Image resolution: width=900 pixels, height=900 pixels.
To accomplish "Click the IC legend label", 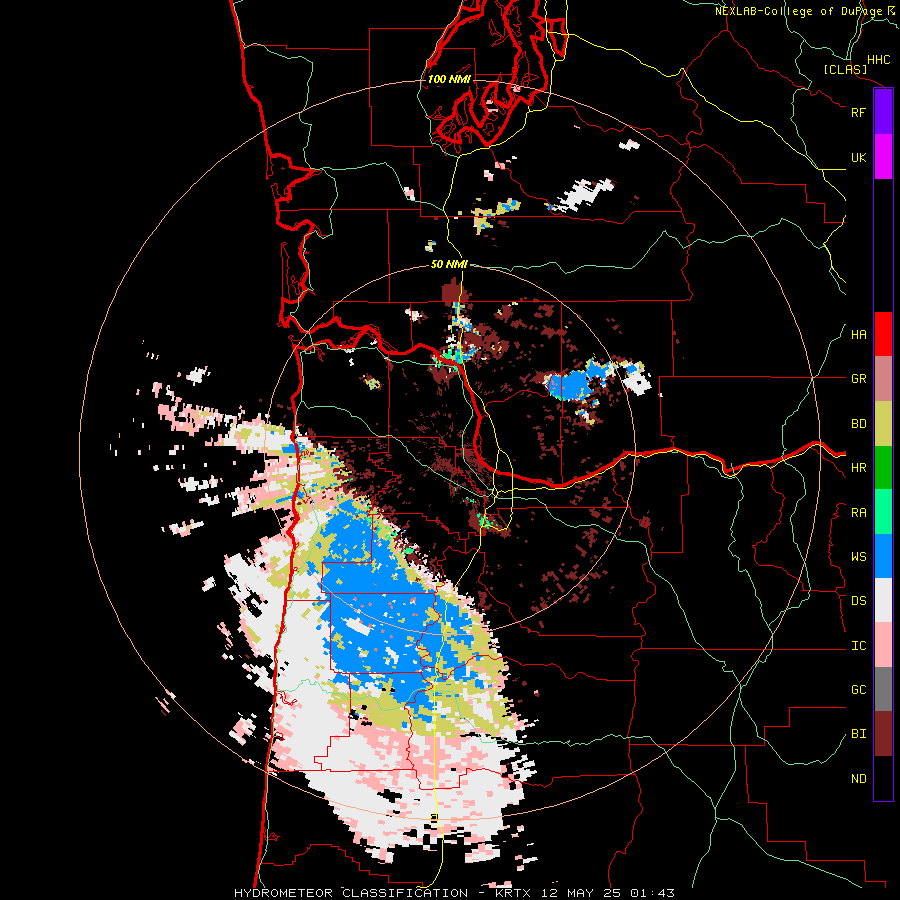I will coord(858,646).
